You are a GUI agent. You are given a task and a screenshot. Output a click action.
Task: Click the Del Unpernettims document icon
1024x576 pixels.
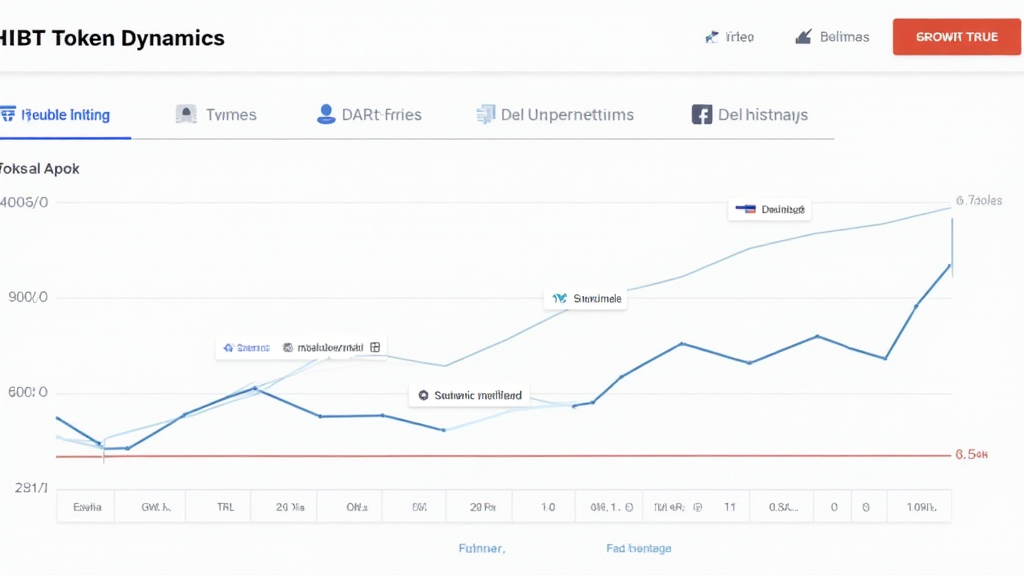click(486, 115)
